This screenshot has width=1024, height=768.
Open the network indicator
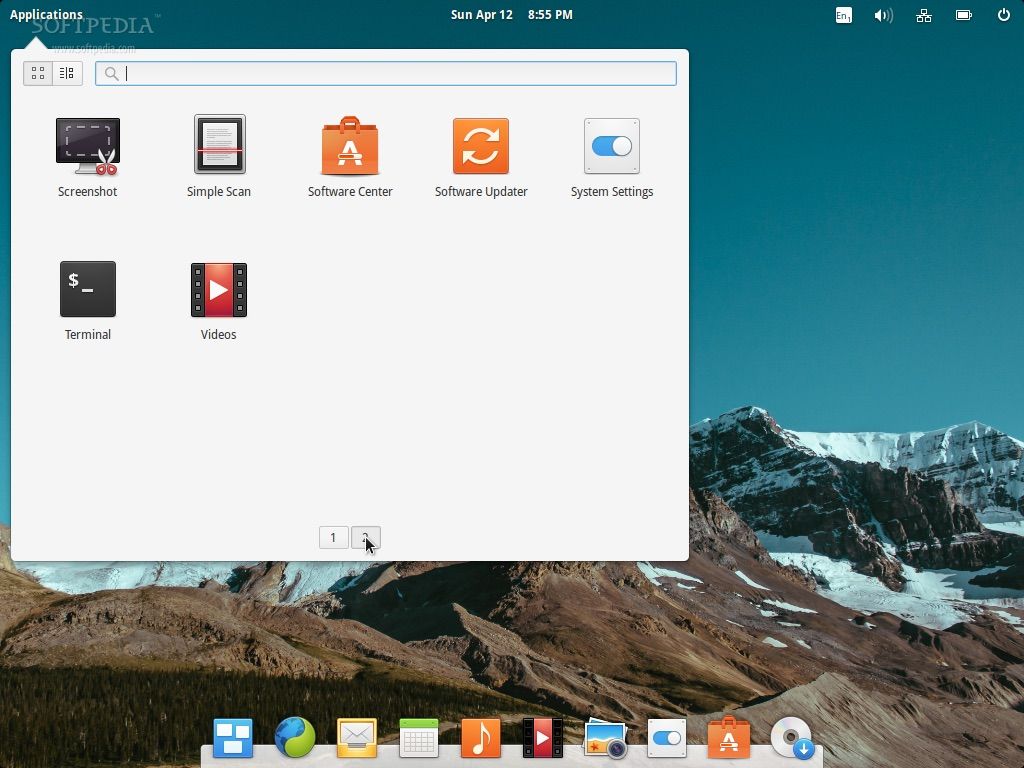[923, 15]
